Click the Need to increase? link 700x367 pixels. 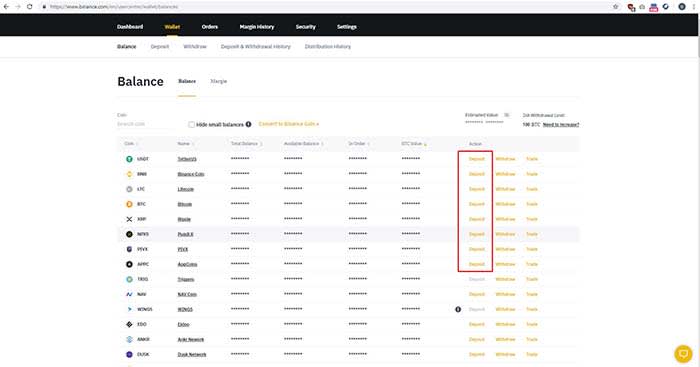click(x=561, y=125)
